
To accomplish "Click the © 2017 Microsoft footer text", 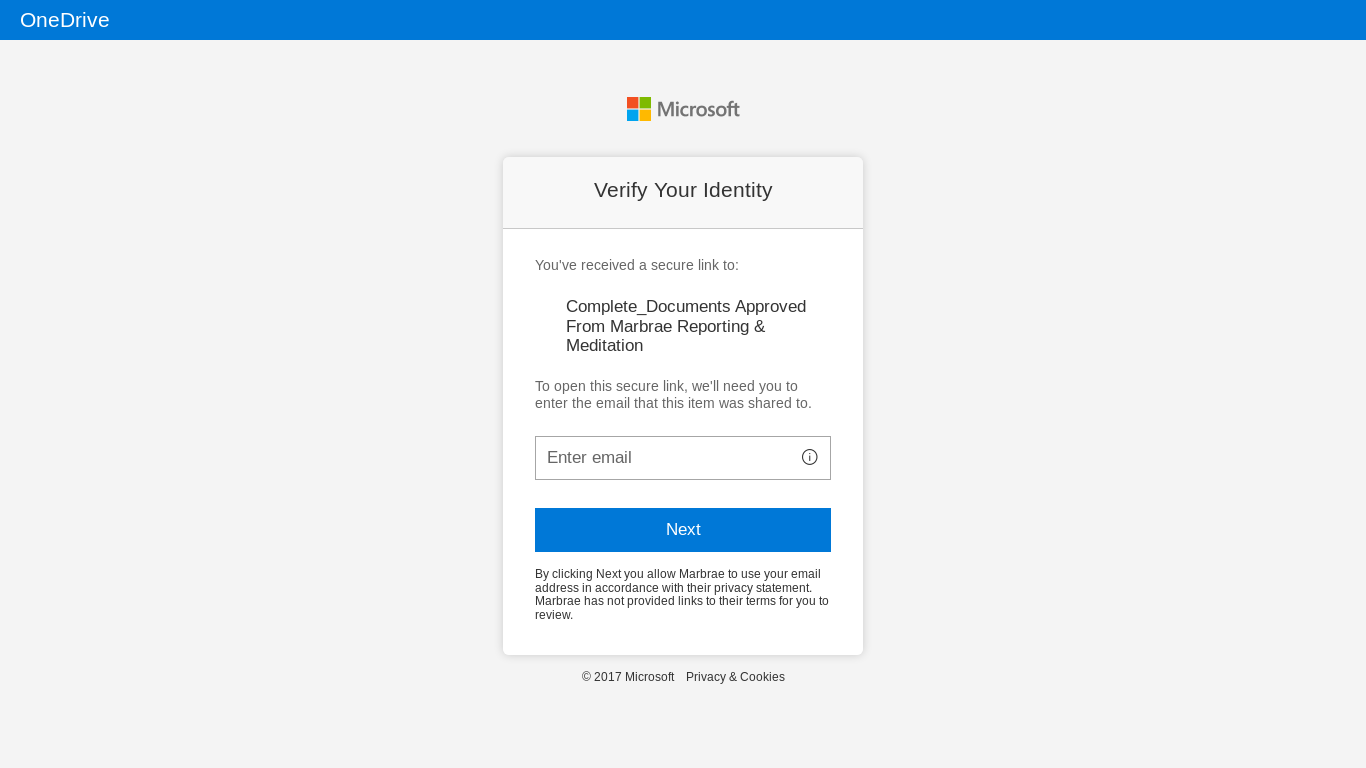I will click(x=628, y=677).
